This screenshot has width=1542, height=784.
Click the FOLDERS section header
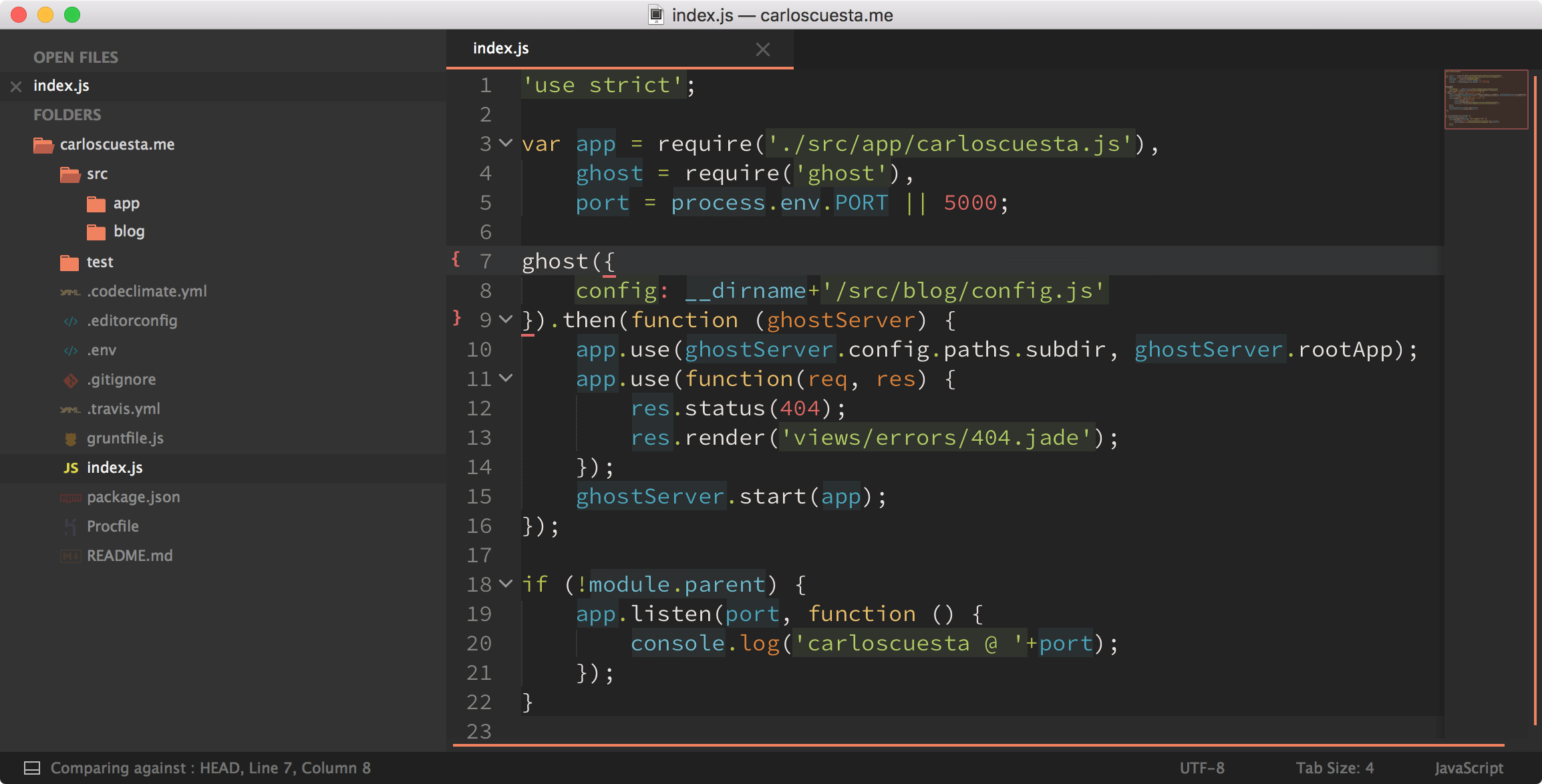click(x=67, y=115)
